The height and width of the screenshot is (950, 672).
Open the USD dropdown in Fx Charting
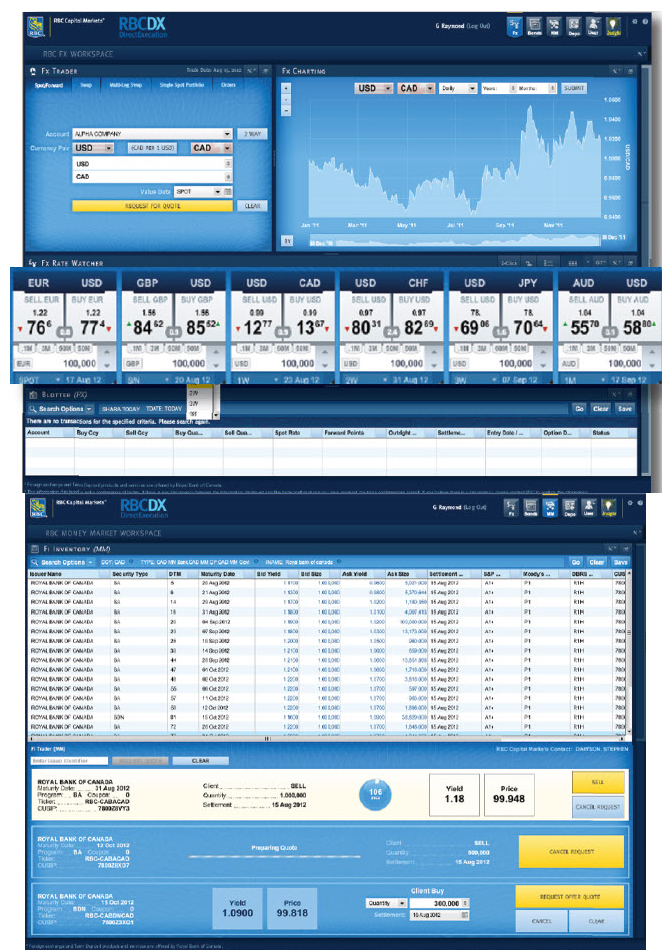point(374,88)
